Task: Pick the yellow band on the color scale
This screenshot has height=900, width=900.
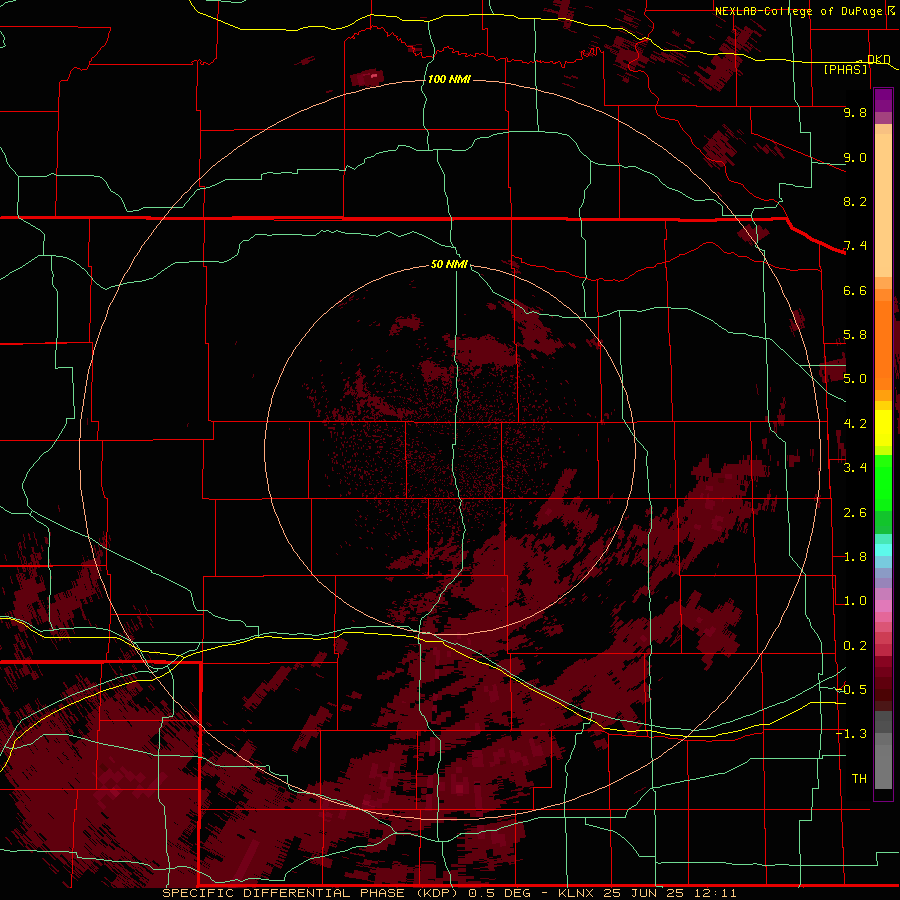Action: pos(883,428)
